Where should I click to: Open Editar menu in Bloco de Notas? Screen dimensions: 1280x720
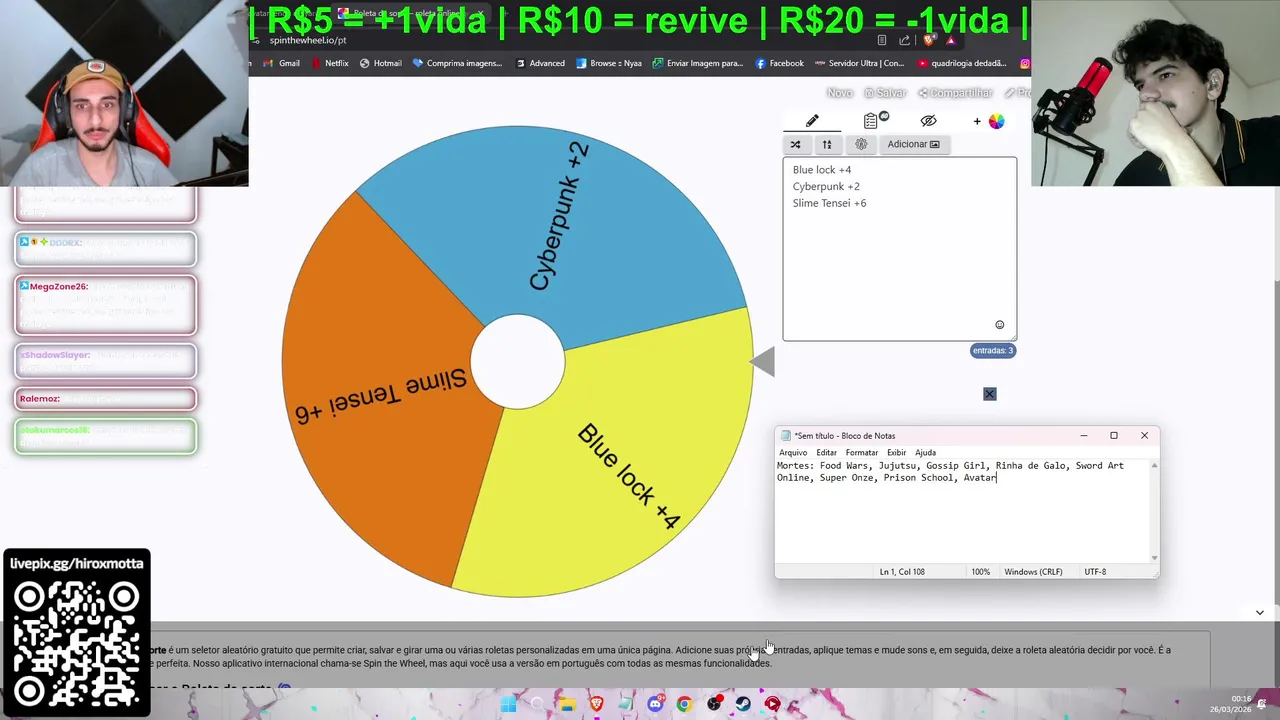tap(826, 452)
